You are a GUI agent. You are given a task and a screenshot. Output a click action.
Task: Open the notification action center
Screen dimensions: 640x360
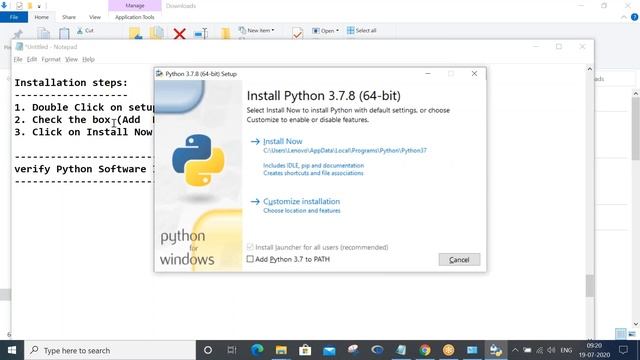click(x=623, y=350)
